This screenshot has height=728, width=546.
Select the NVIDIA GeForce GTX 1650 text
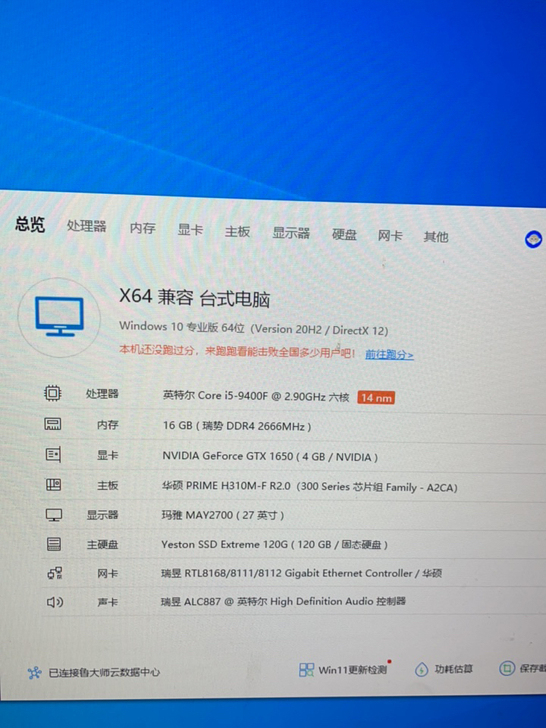pos(270,456)
